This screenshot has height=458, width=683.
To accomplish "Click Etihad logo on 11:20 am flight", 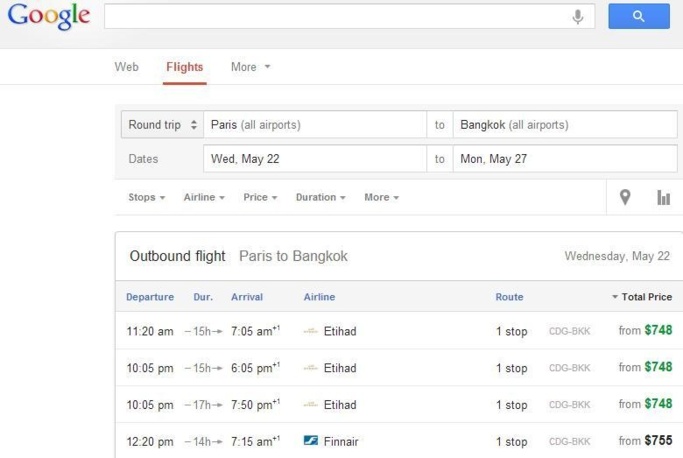I will (311, 331).
